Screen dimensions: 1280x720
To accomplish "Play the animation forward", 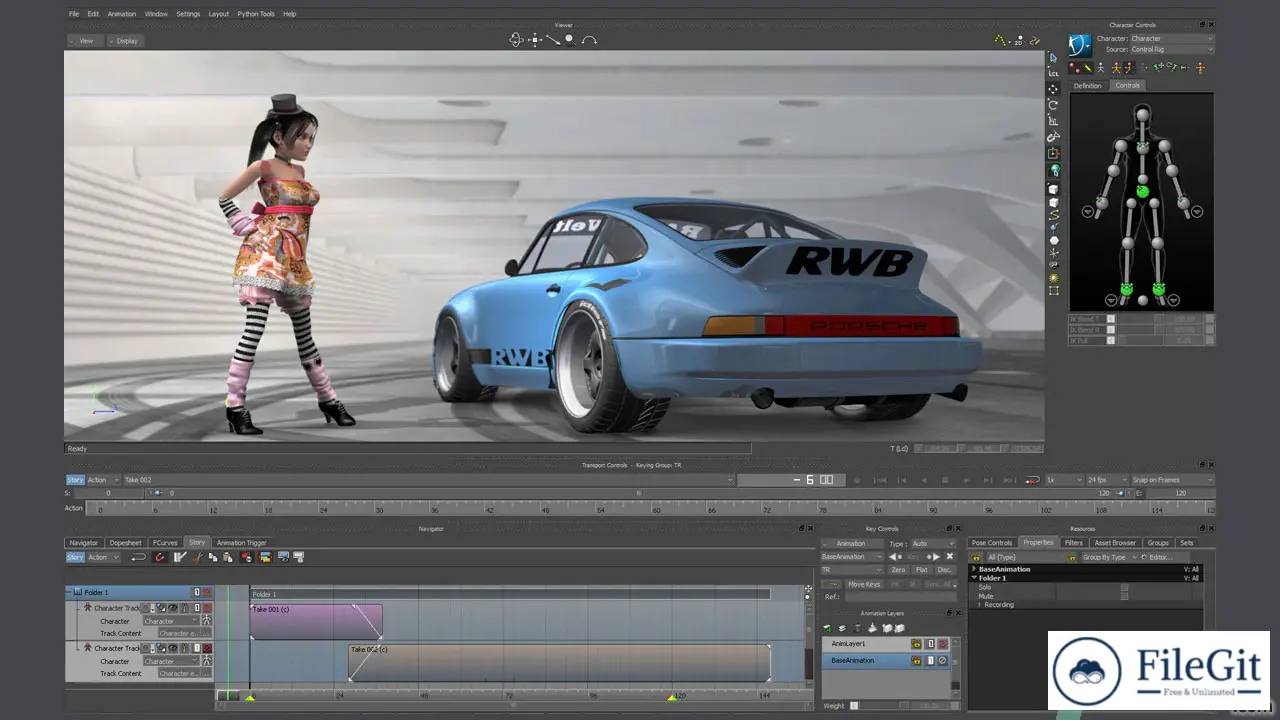I will tap(967, 480).
